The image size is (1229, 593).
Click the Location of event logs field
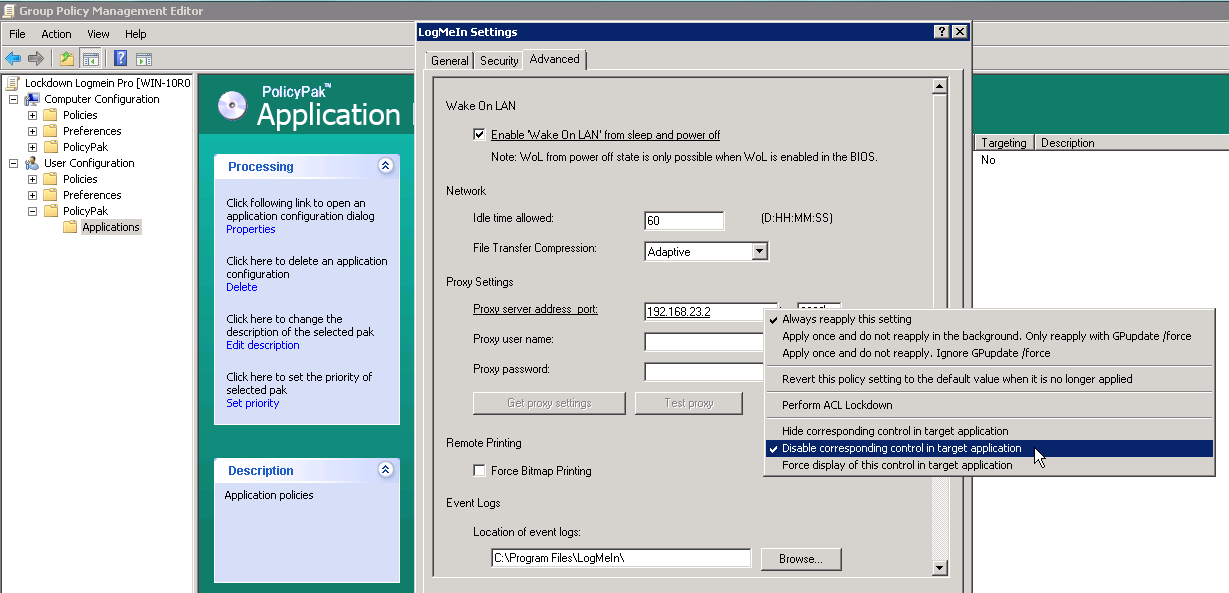coord(621,558)
